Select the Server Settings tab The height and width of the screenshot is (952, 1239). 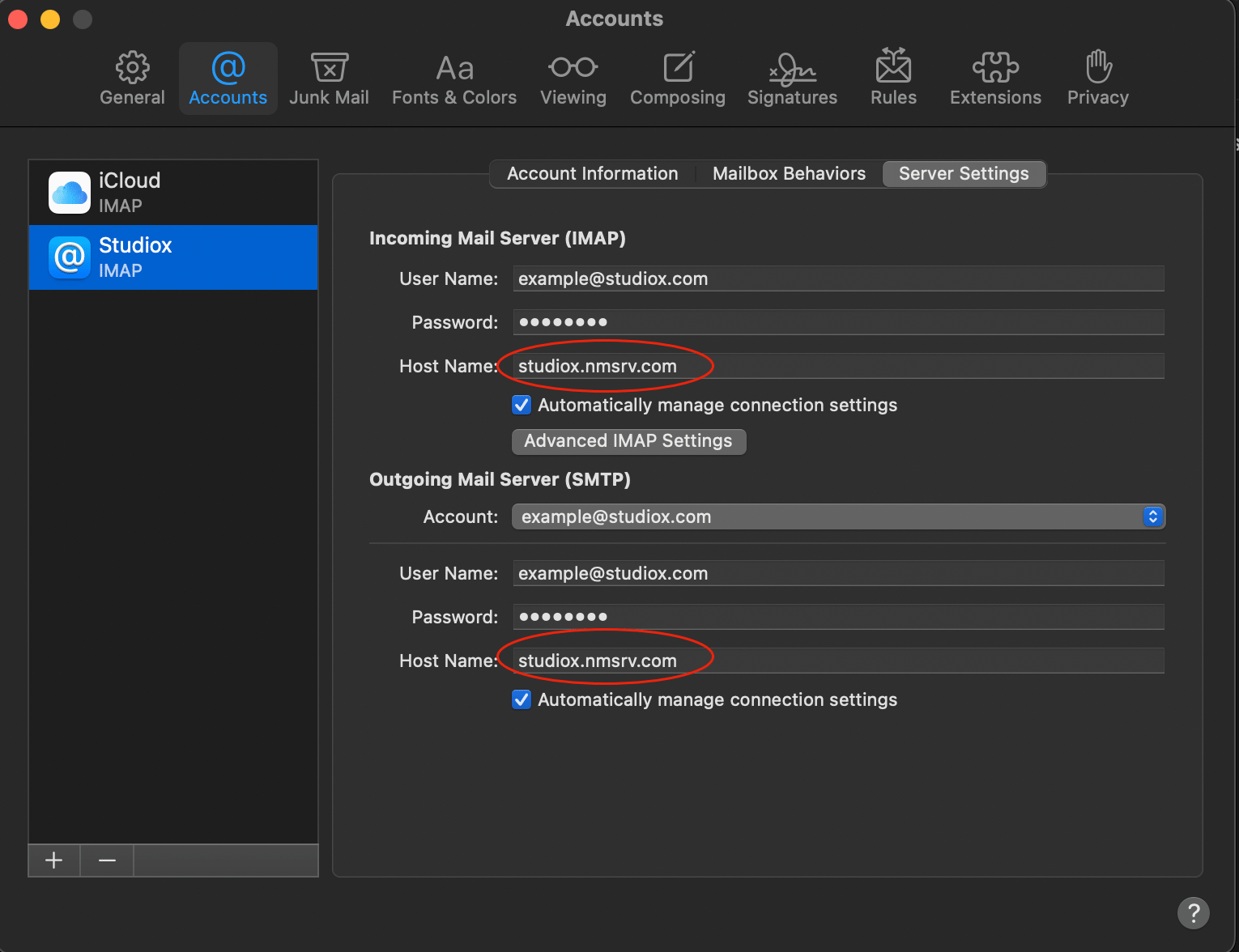964,173
